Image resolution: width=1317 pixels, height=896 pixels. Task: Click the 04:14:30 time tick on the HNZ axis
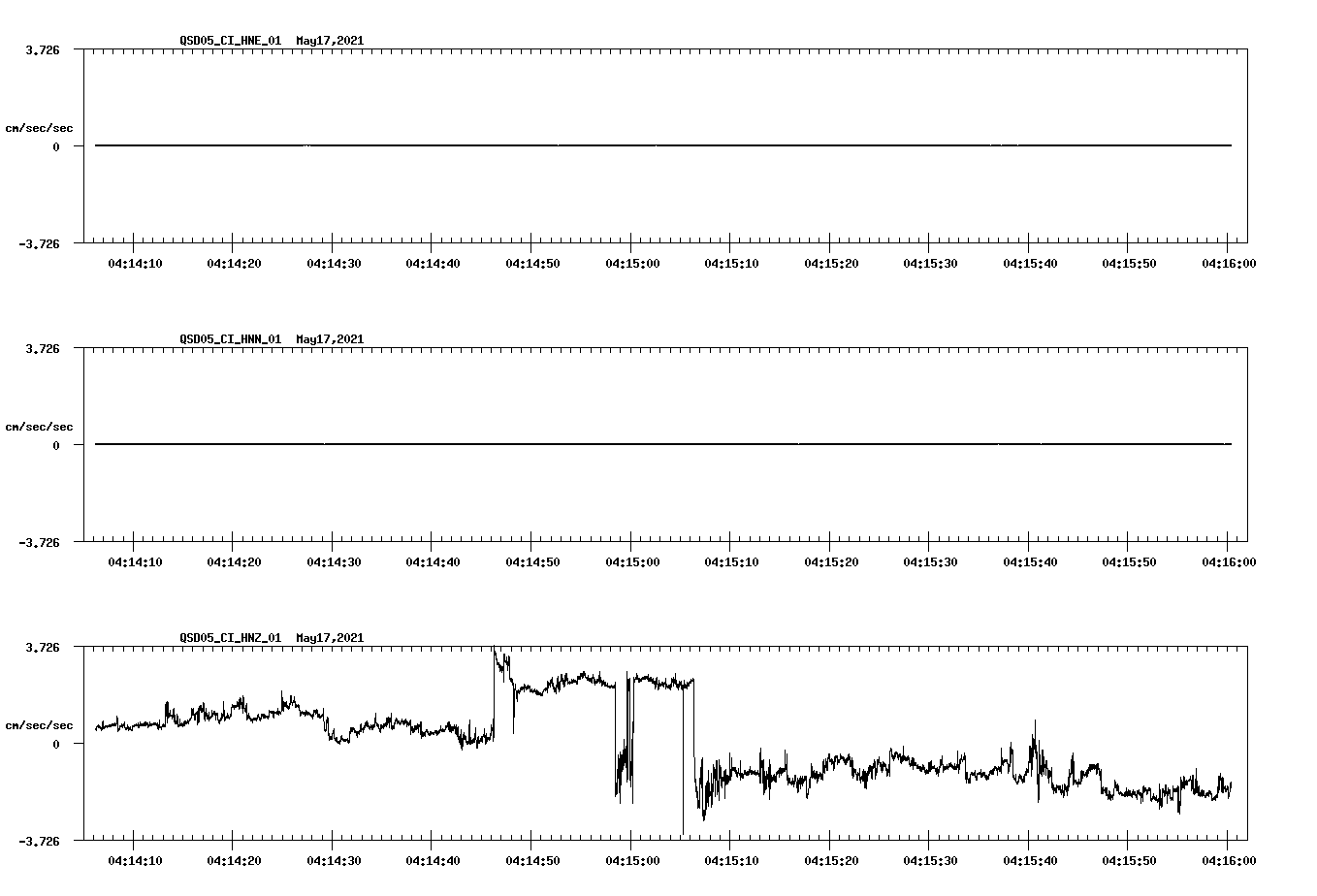(x=335, y=859)
